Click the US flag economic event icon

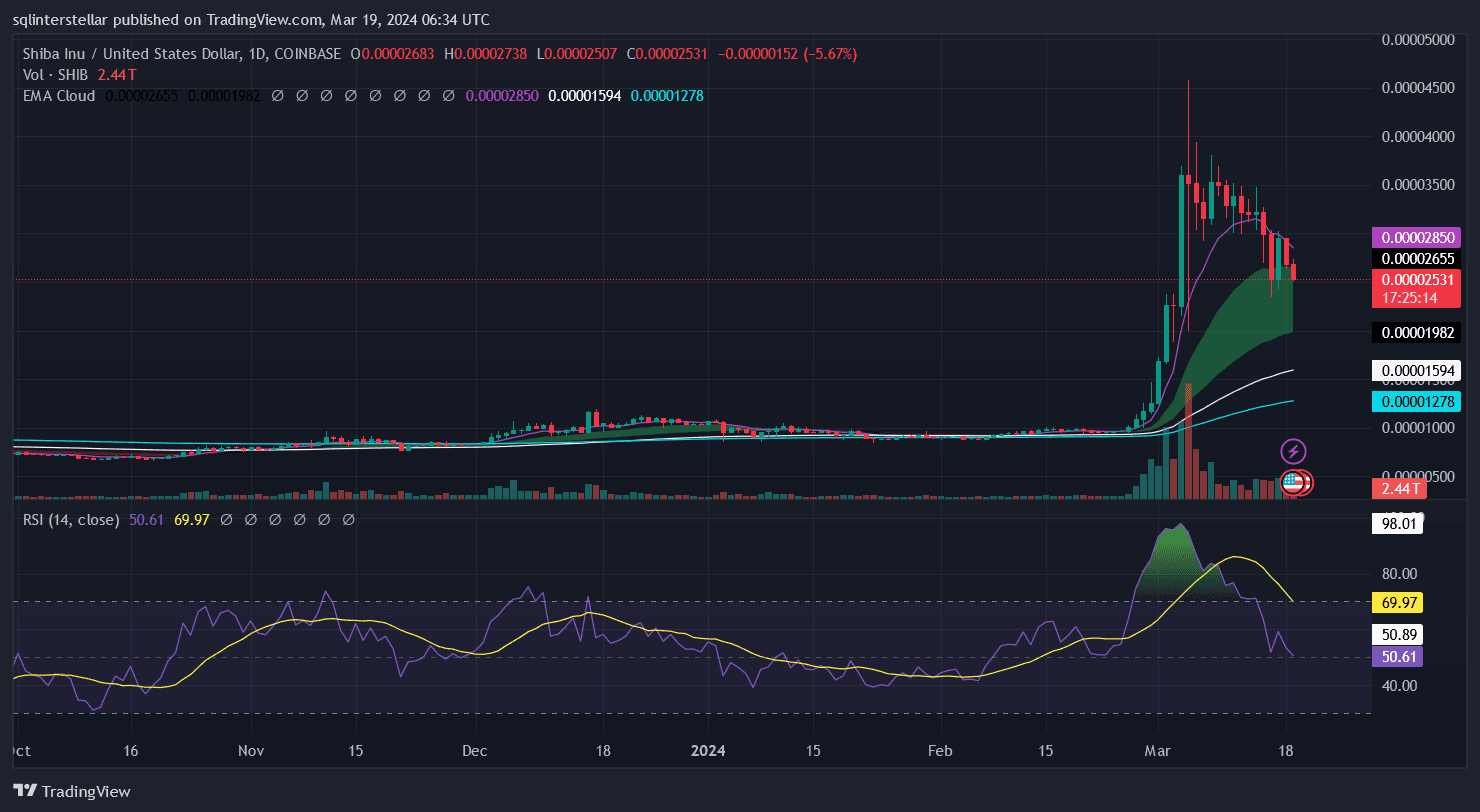[x=1292, y=482]
